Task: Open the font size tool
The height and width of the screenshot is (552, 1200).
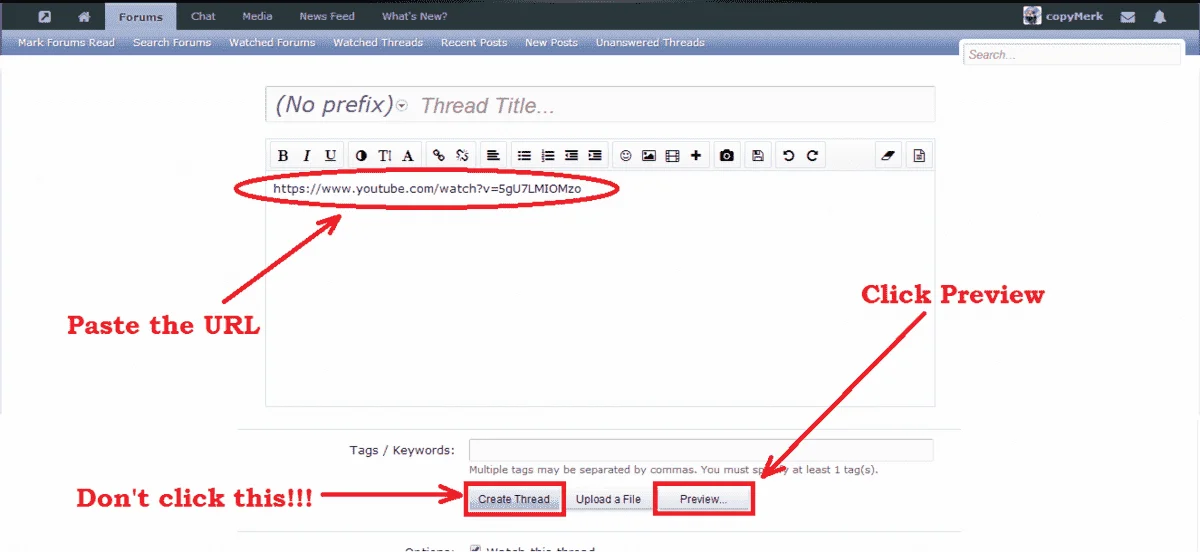Action: click(x=384, y=156)
